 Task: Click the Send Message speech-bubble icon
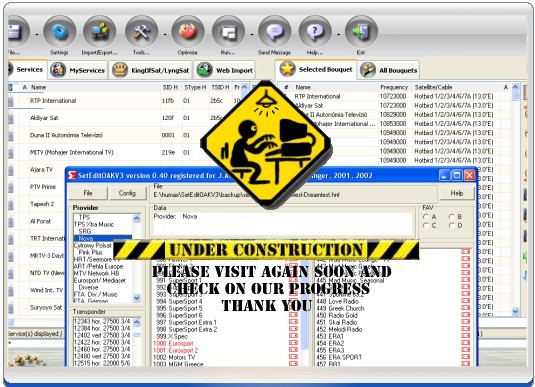coord(274,32)
